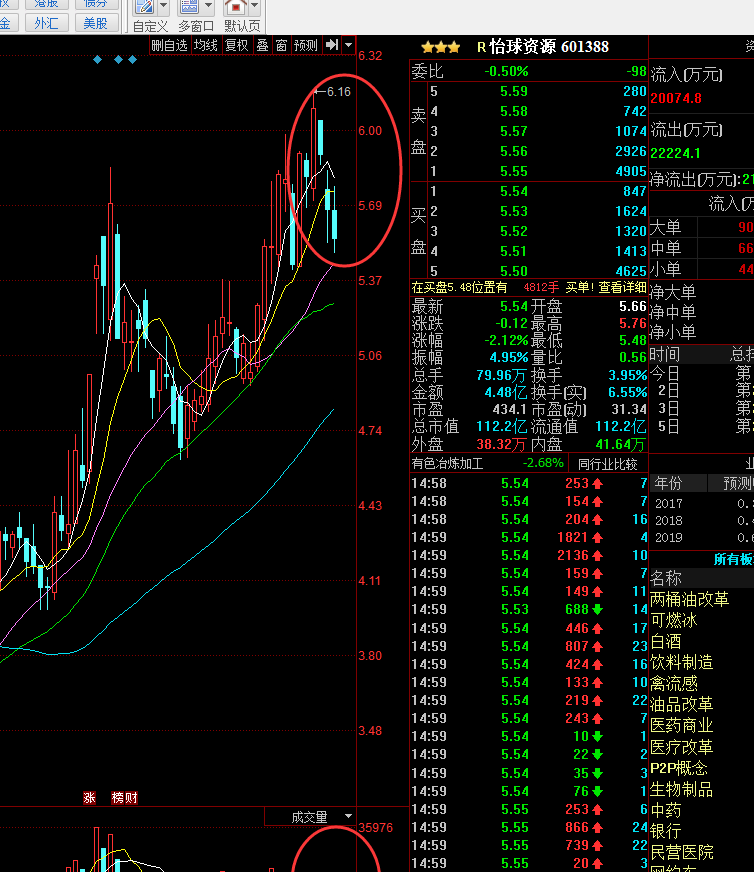The height and width of the screenshot is (872, 754).
Task: Click the 多窗口 multi-window icon
Action: 188,7
